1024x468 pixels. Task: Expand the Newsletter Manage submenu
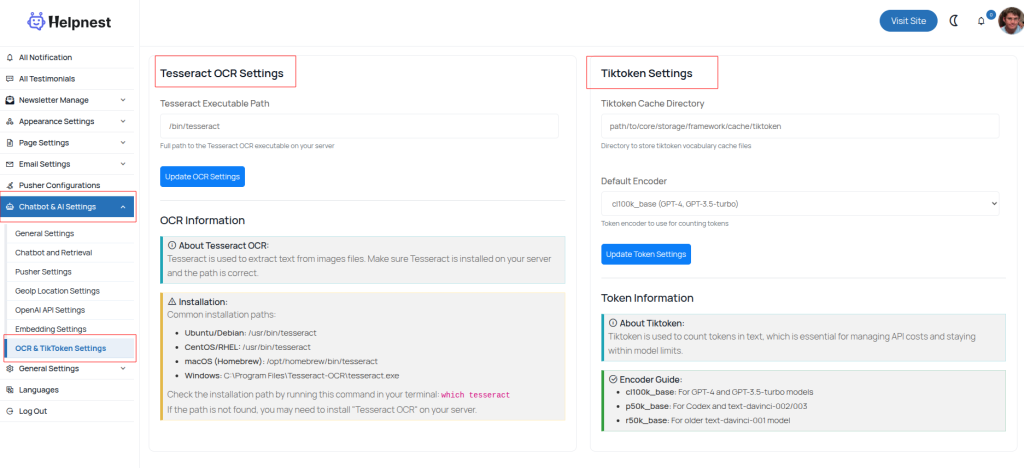click(122, 100)
